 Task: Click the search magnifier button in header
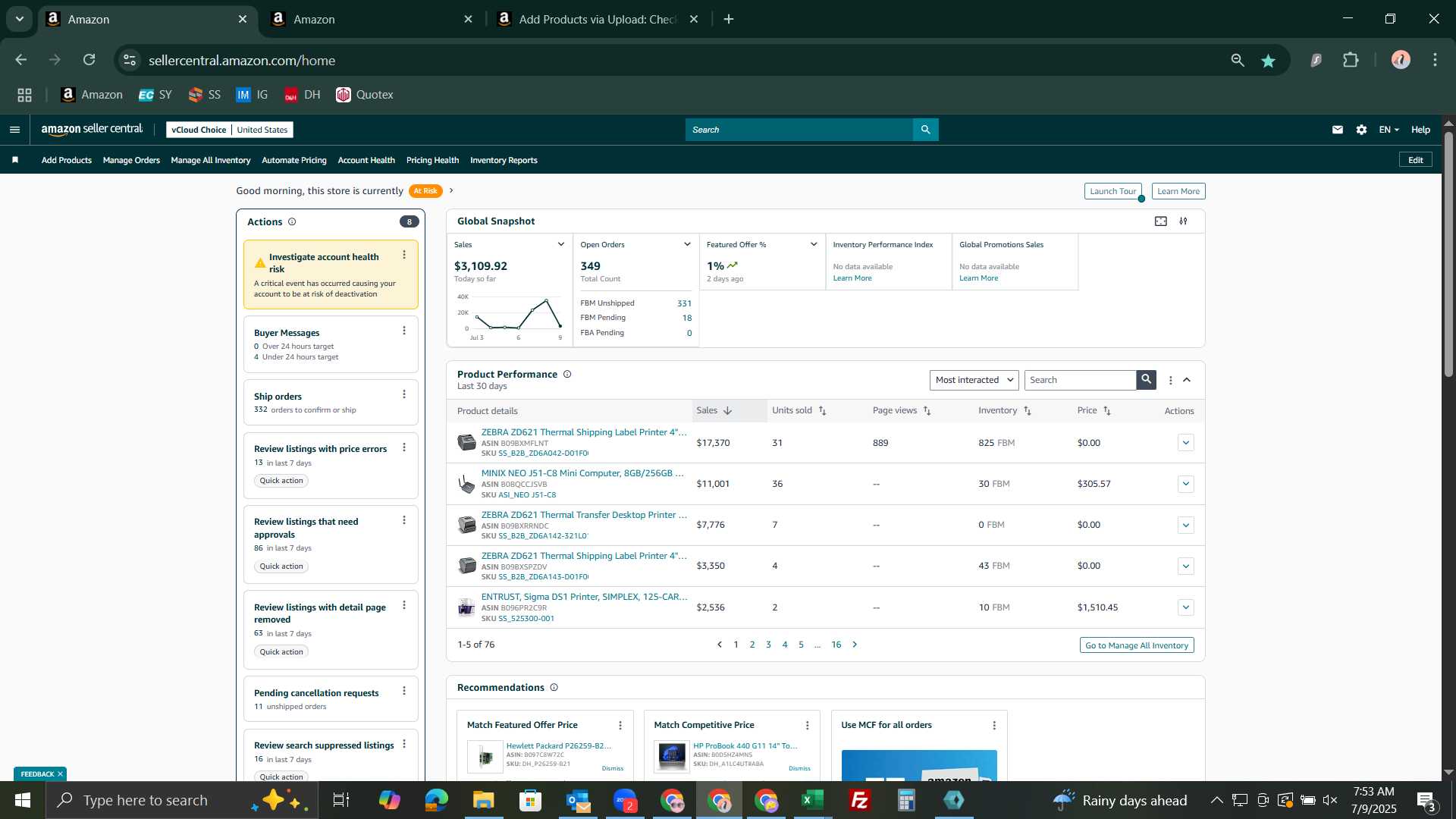coord(925,130)
